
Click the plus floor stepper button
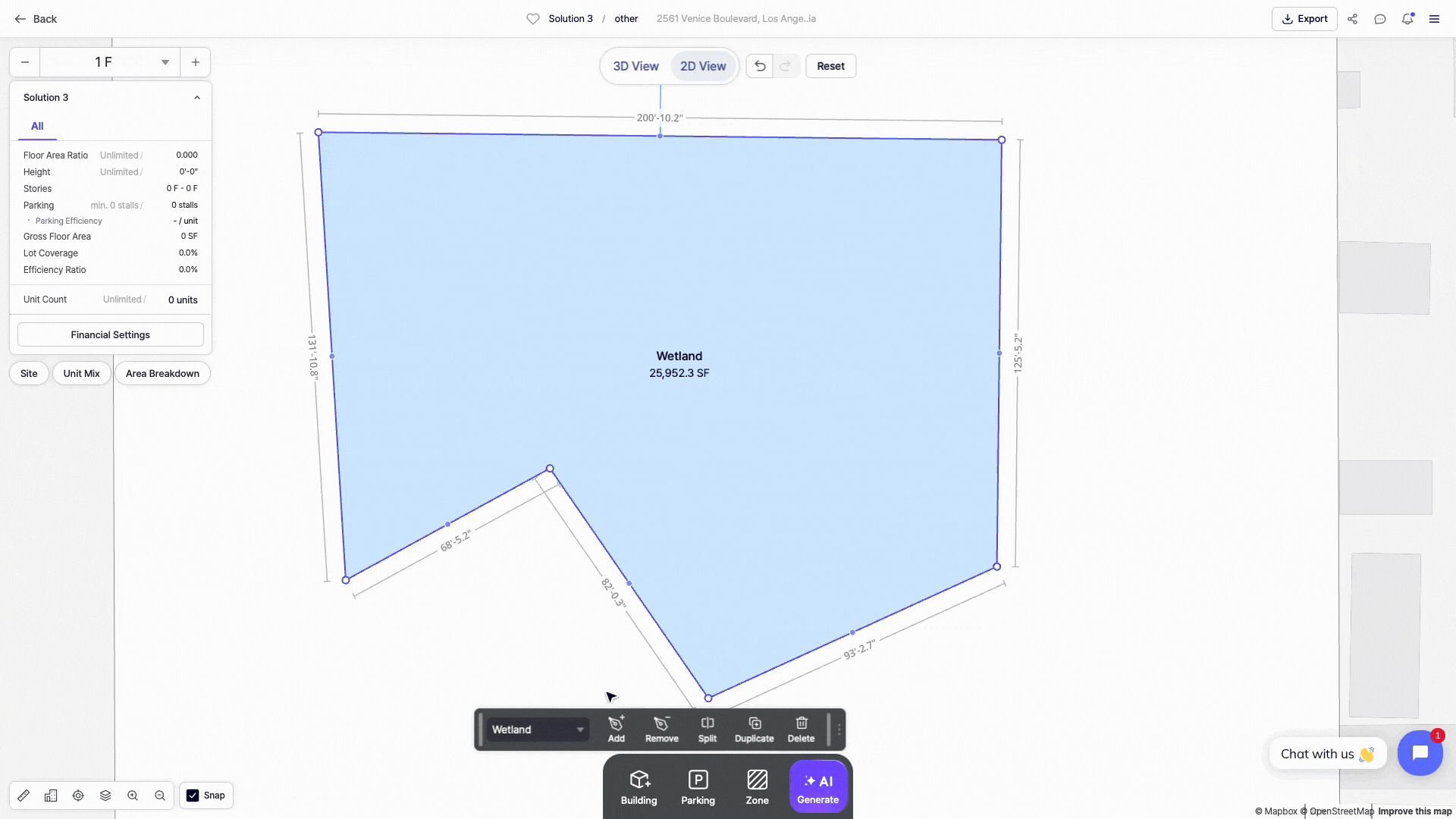coord(196,62)
